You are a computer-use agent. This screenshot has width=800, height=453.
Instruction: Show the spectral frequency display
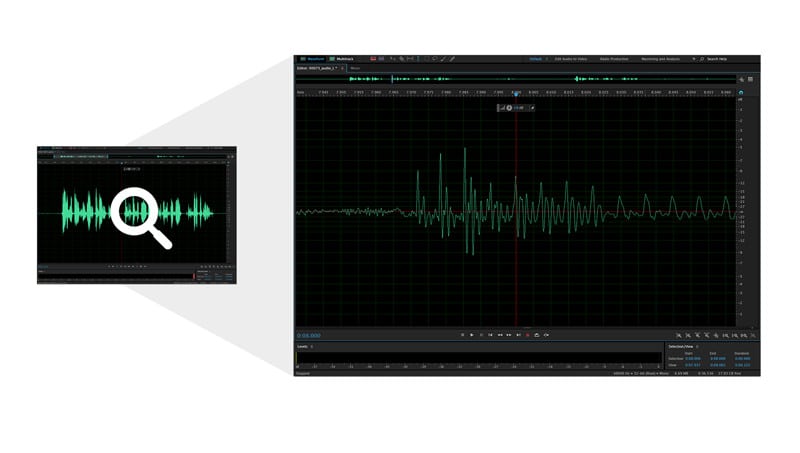coord(373,59)
